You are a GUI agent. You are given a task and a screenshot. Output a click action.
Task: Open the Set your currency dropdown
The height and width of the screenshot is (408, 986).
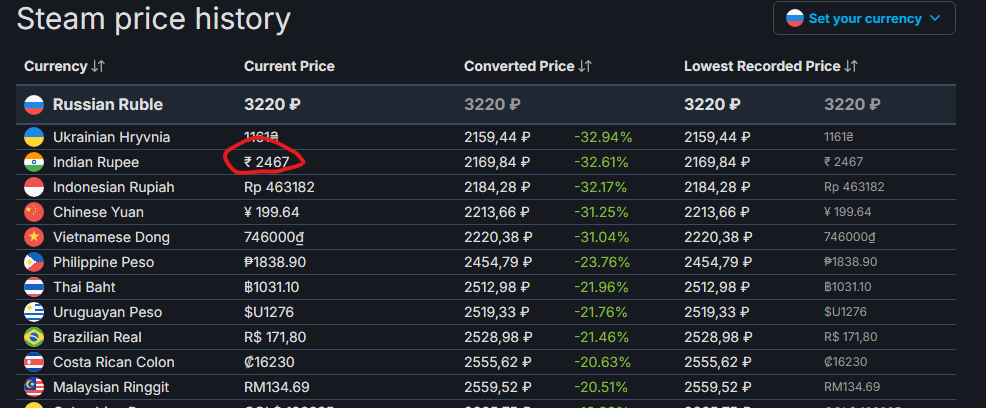coord(864,18)
